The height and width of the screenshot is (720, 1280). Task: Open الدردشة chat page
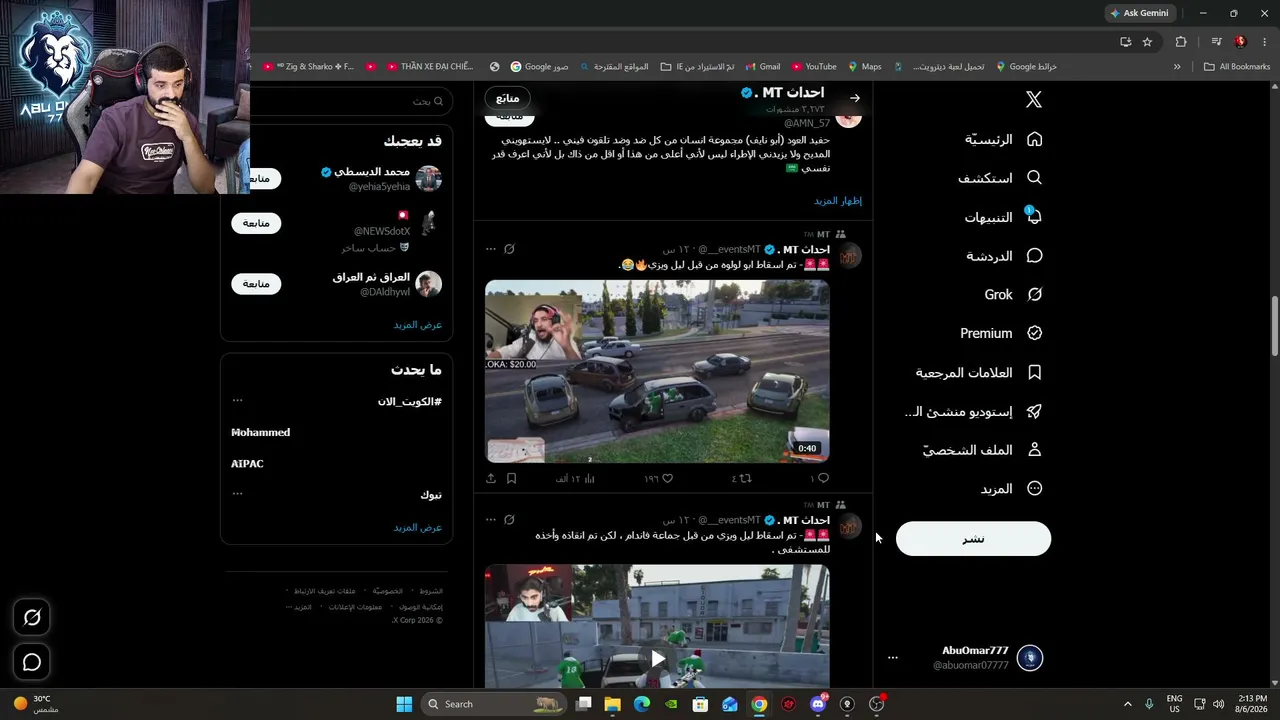point(1004,256)
